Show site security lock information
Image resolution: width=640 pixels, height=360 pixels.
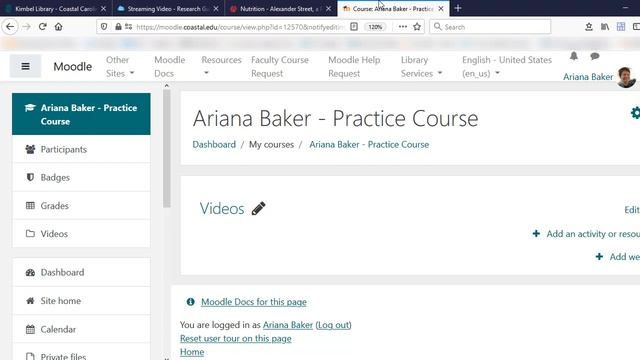(118, 27)
